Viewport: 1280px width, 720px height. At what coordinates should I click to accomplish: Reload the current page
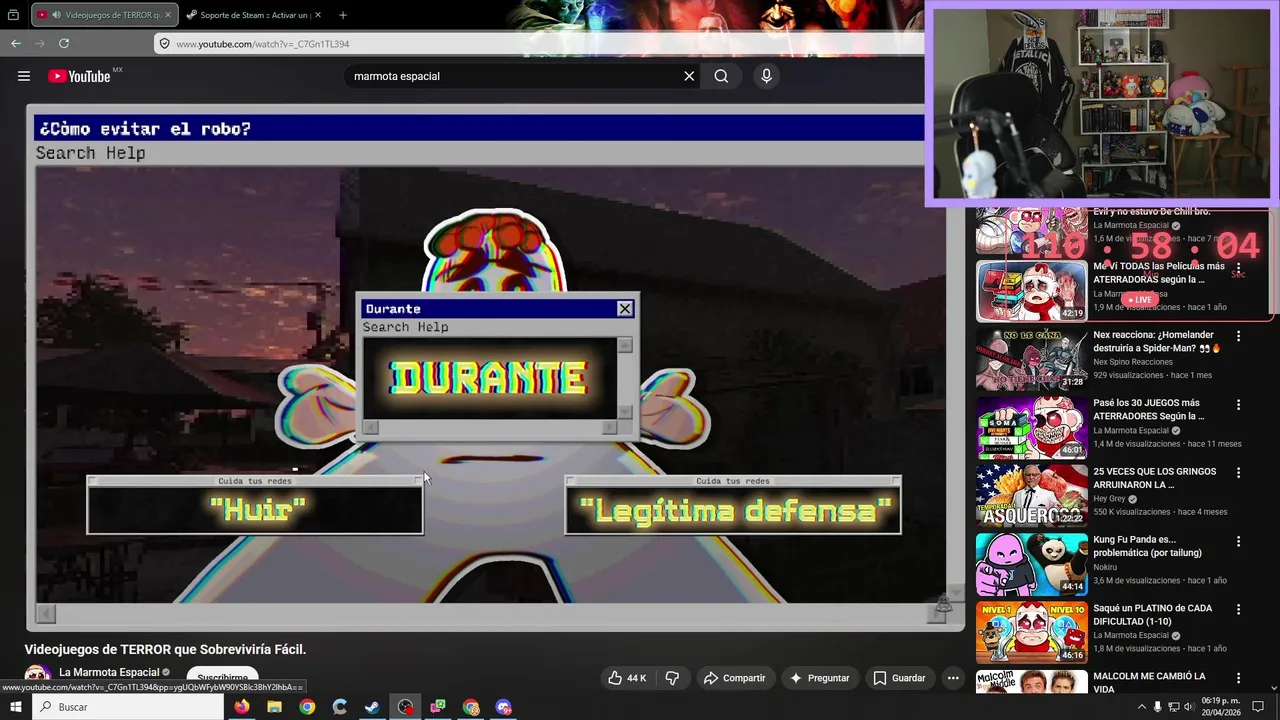64,44
